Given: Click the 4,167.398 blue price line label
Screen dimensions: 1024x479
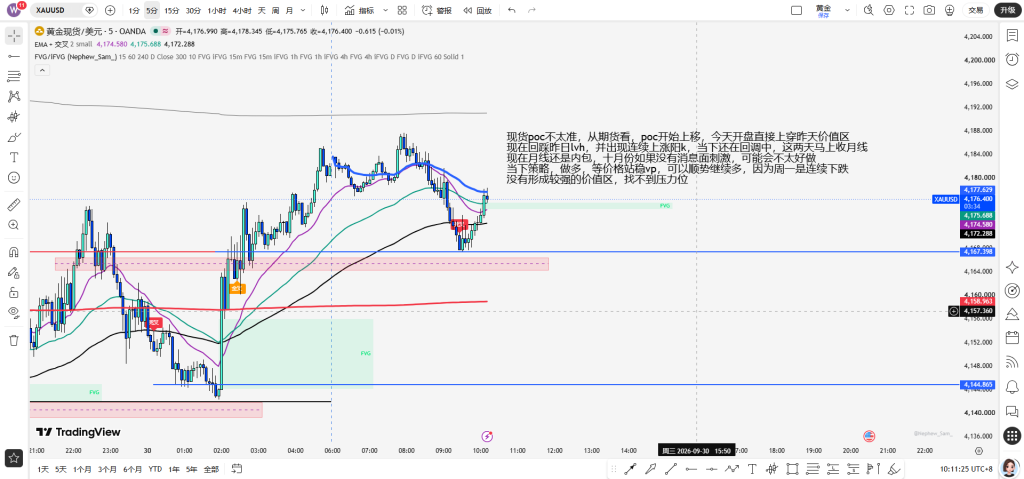Looking at the screenshot, I should (977, 252).
